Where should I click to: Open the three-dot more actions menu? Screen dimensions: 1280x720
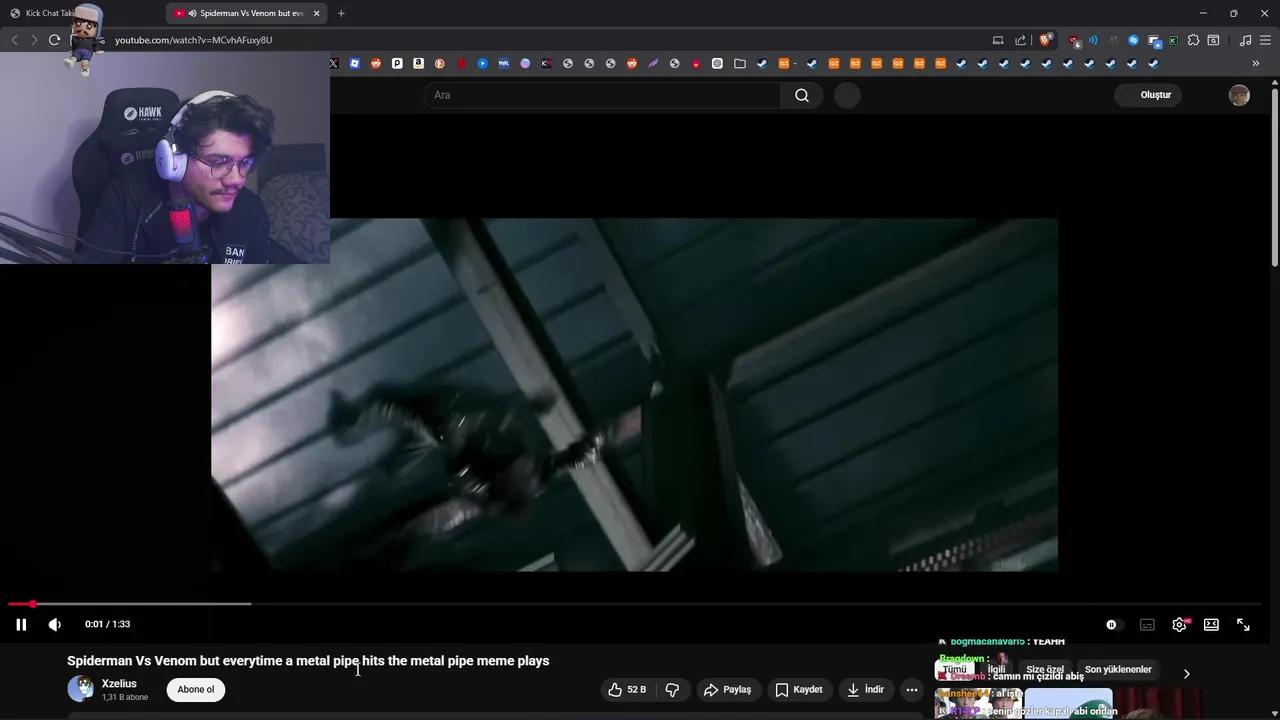pos(911,689)
